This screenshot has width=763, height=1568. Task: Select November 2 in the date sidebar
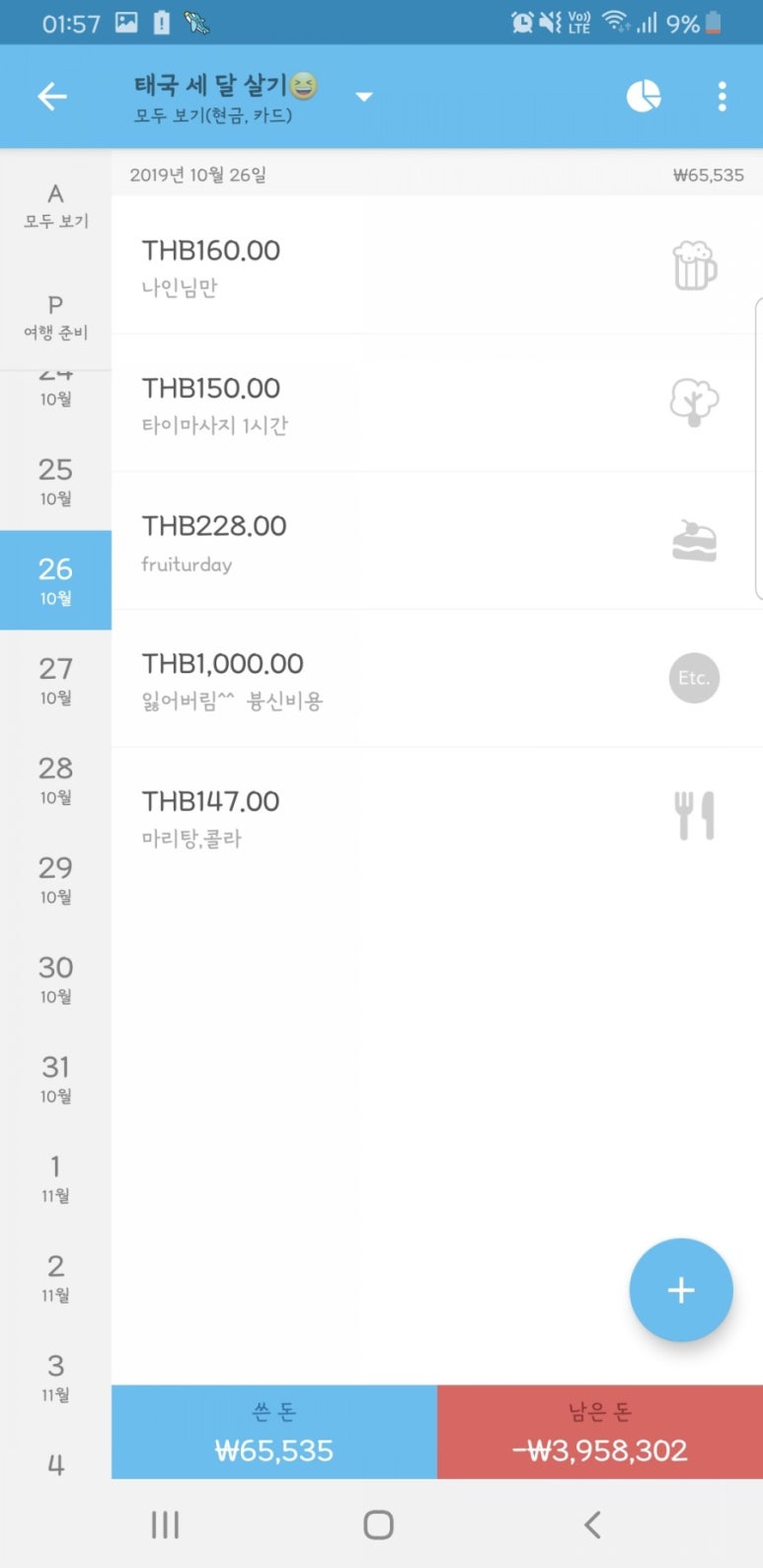(55, 1278)
